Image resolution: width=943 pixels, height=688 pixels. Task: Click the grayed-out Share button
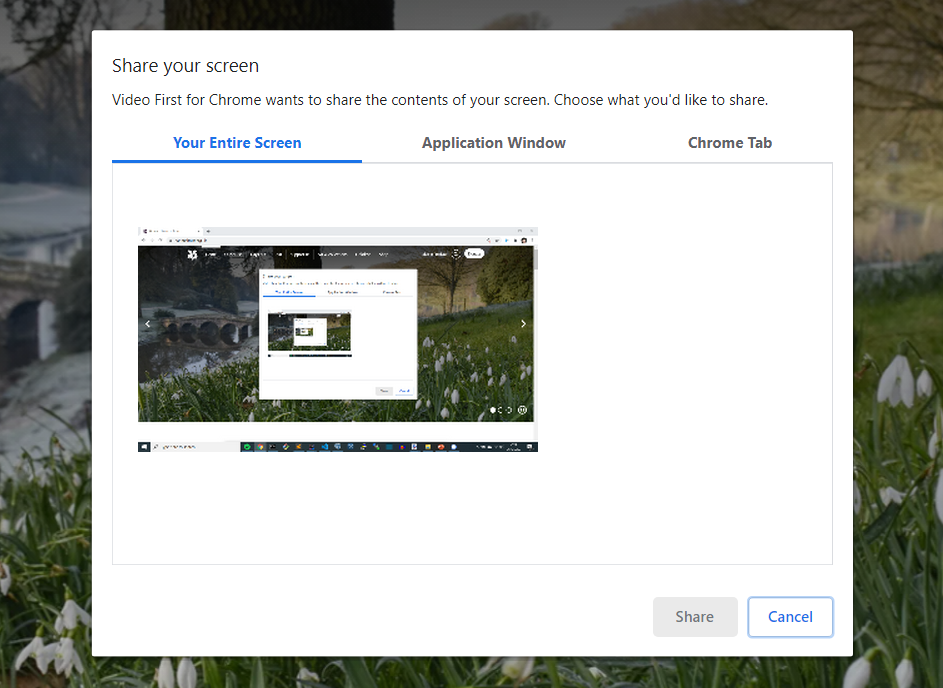tap(695, 616)
